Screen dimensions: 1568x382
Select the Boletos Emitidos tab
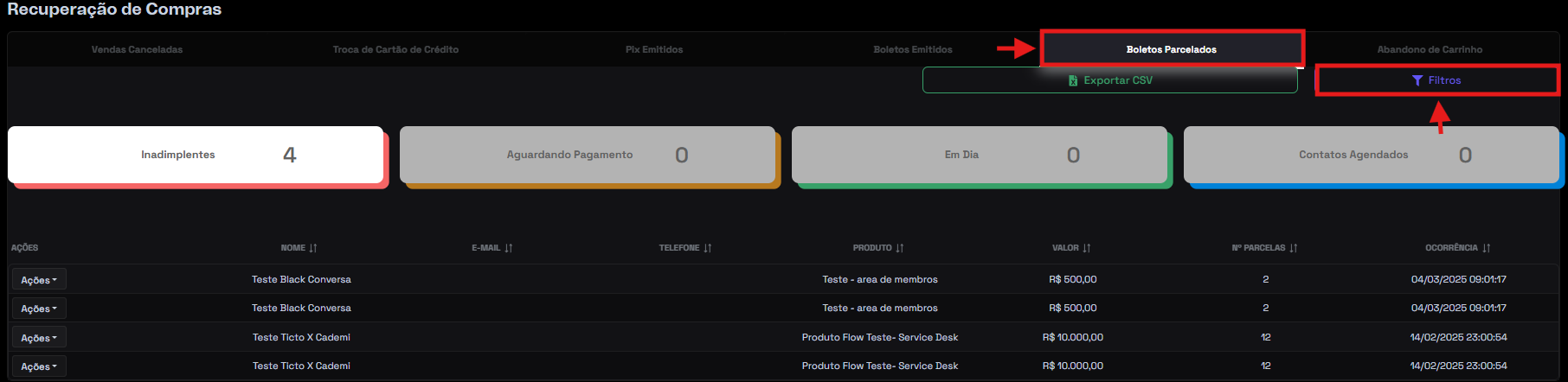point(913,50)
